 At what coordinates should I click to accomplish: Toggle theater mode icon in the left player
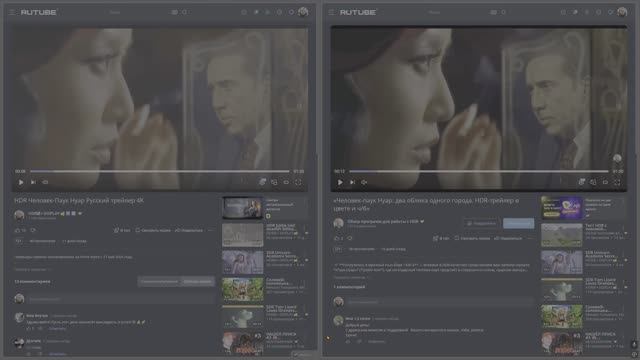286,182
